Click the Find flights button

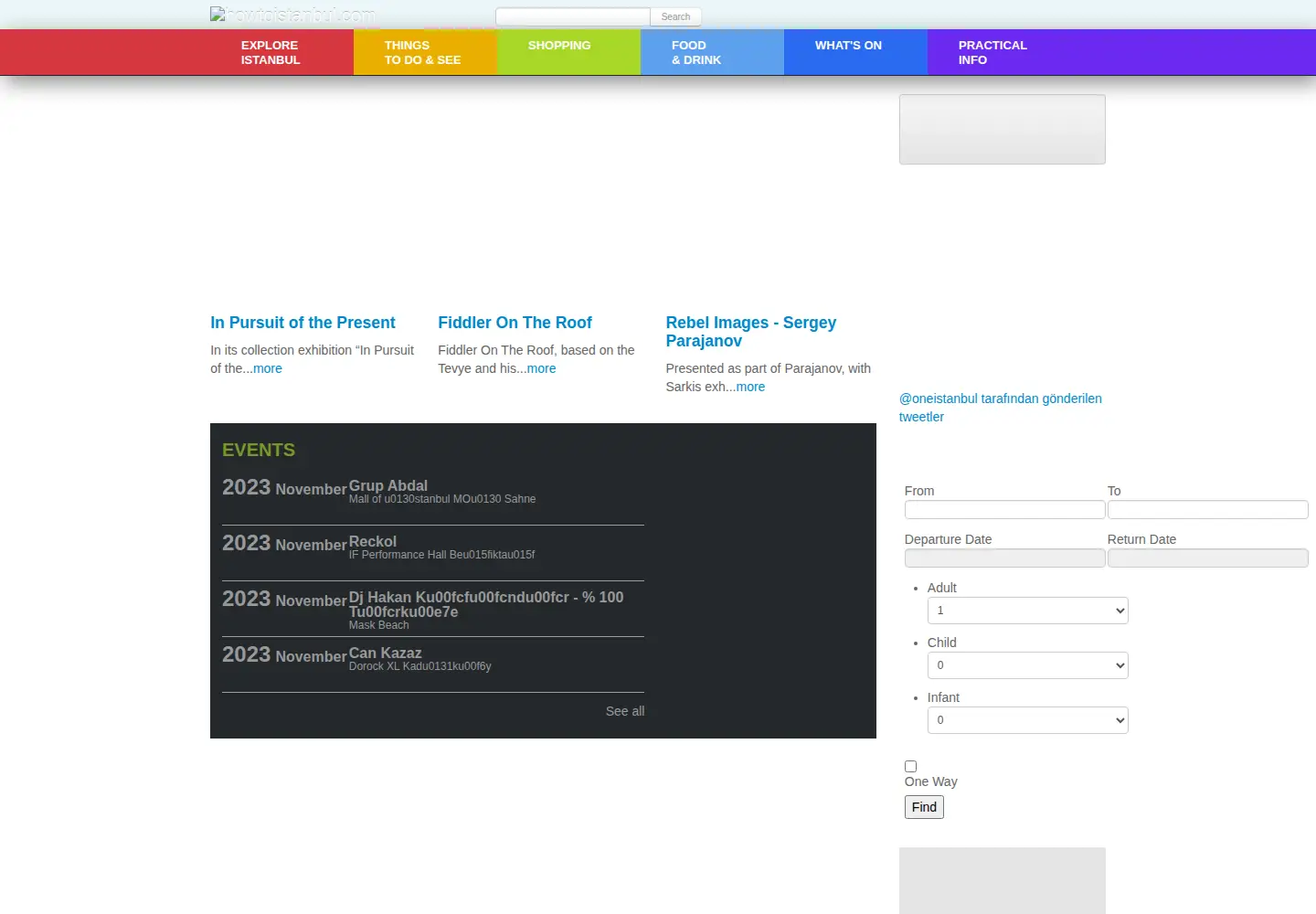[924, 807]
